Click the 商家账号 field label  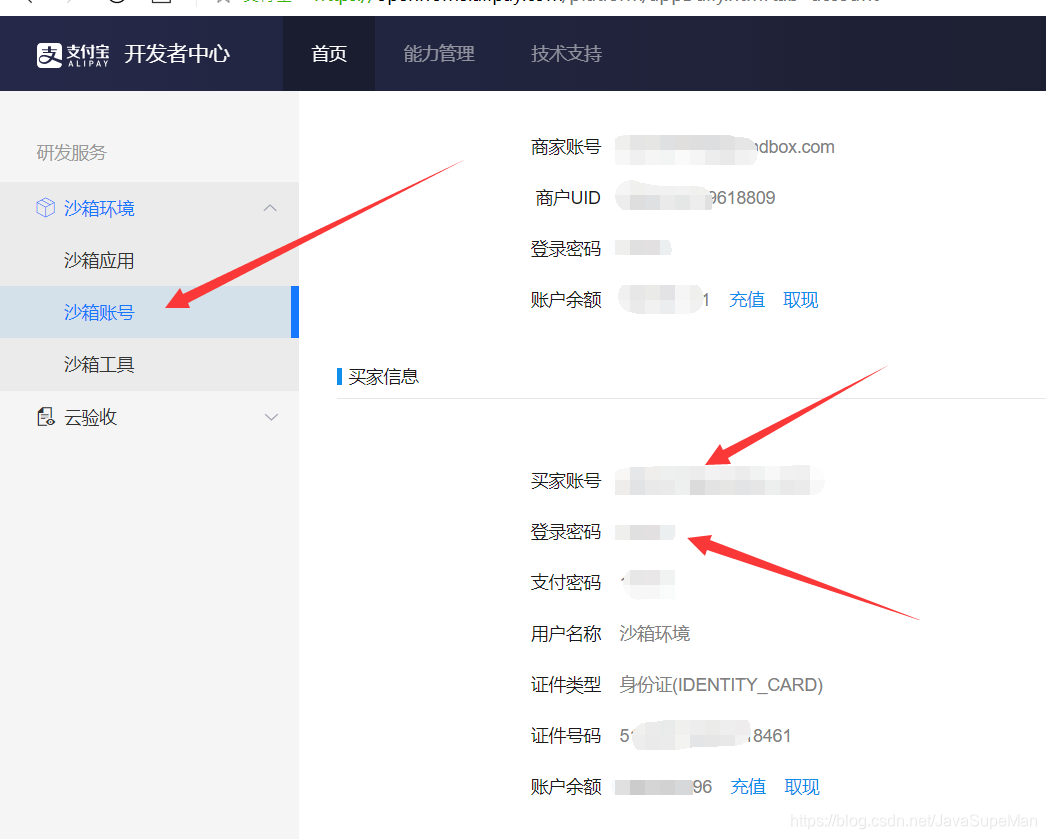point(566,147)
